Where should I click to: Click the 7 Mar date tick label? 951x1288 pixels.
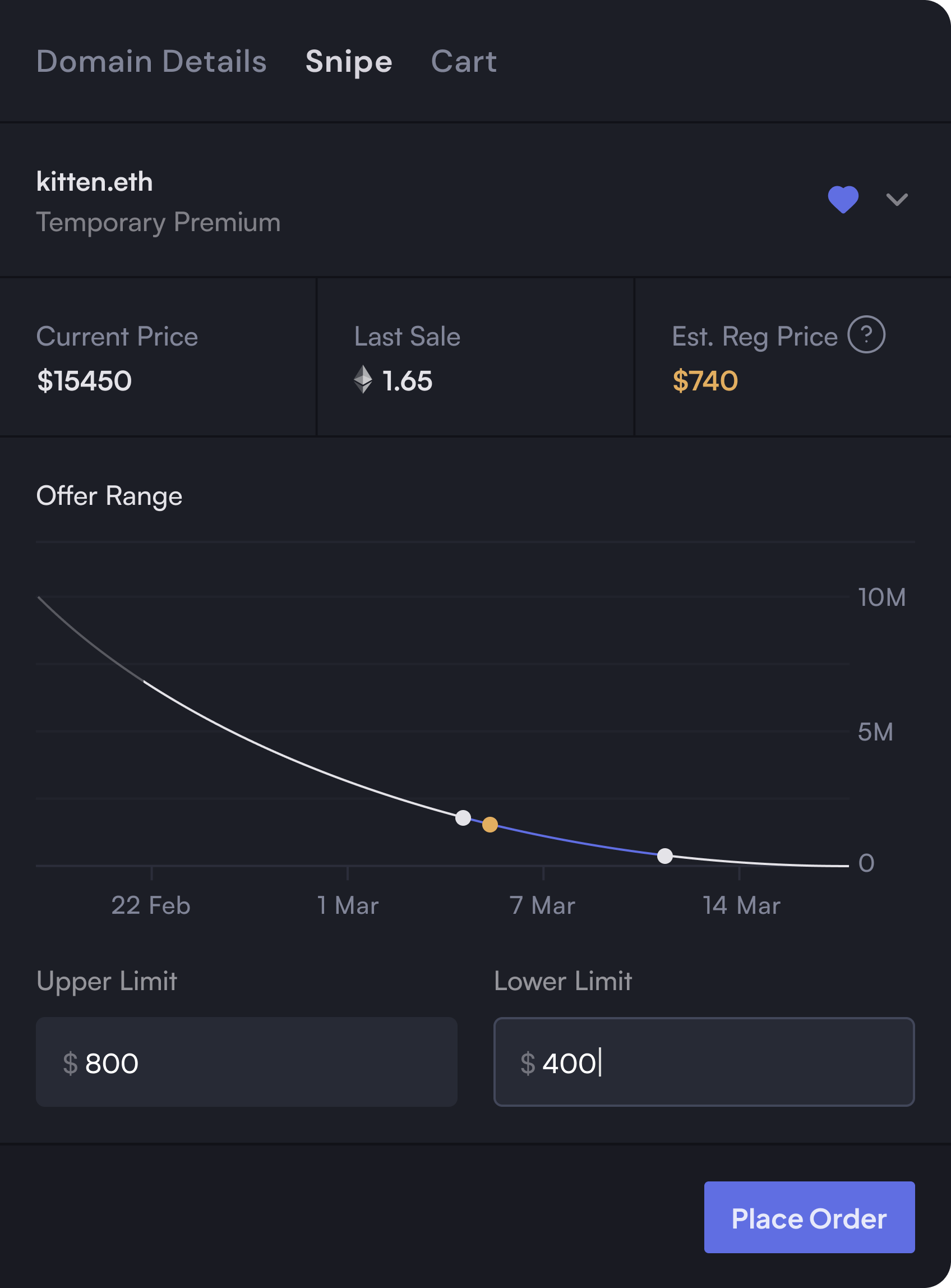542,905
